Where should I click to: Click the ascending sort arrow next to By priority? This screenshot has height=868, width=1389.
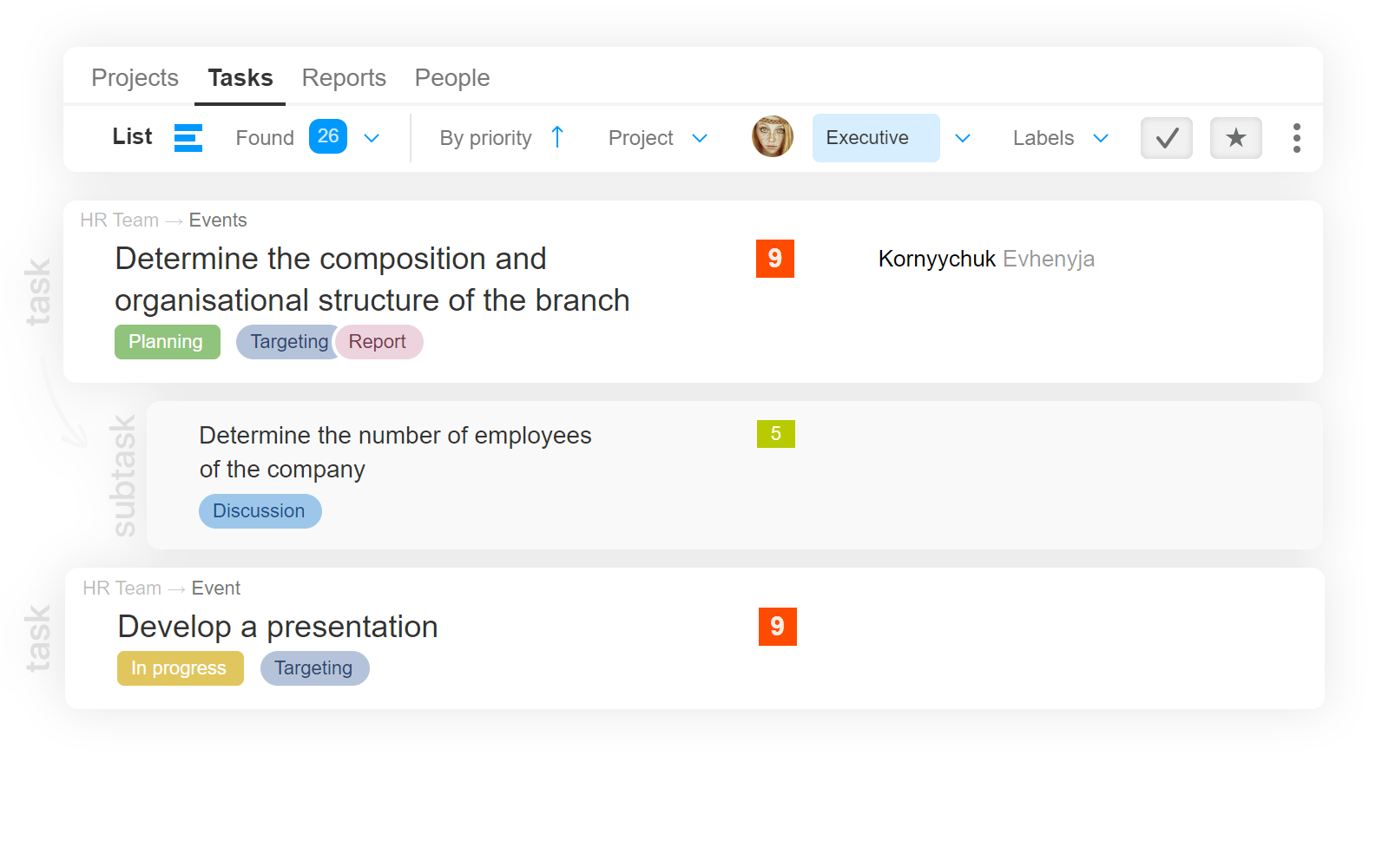point(556,137)
